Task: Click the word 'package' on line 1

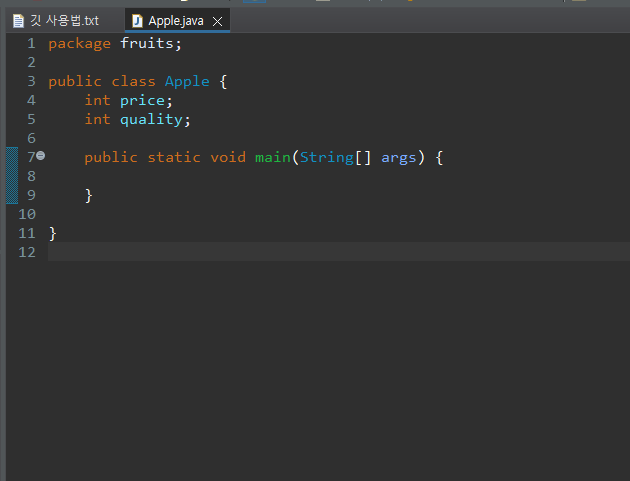Action: coord(80,43)
